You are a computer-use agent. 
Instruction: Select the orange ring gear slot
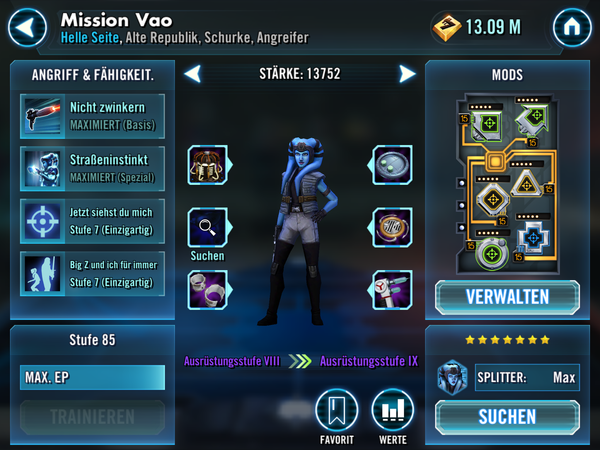391,228
